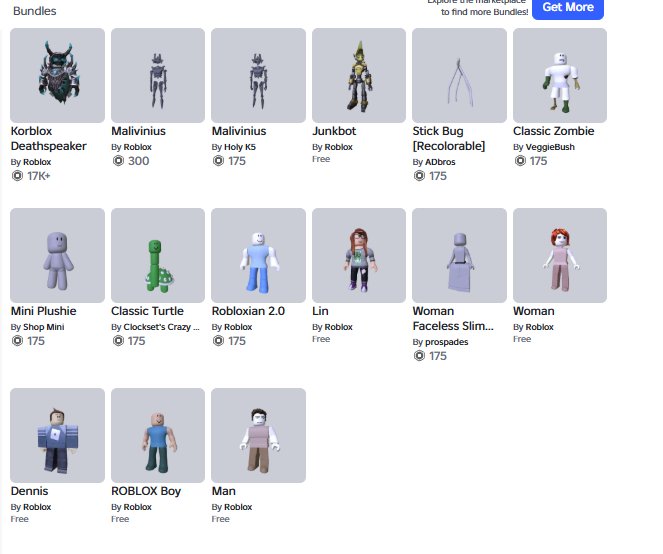Open the Malivinius bundle image priced 300
This screenshot has height=554, width=663.
(x=158, y=75)
